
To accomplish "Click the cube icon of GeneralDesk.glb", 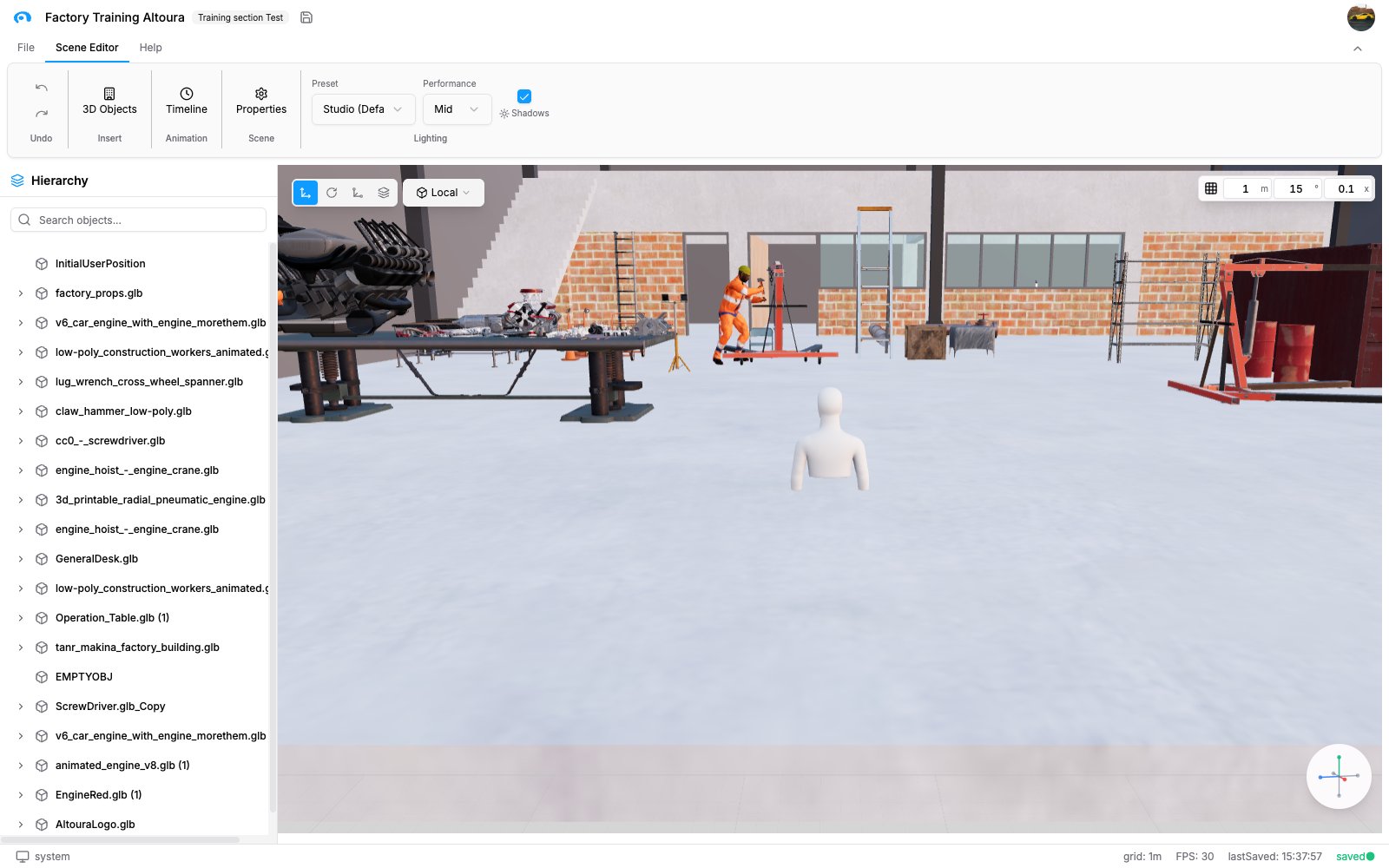I will click(x=42, y=559).
